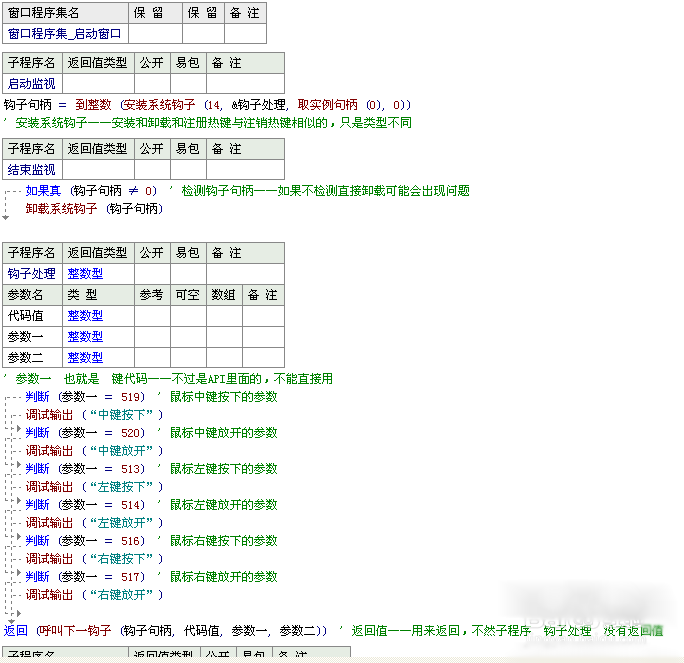Click the 卸载系统钩子 command call

tap(61, 209)
